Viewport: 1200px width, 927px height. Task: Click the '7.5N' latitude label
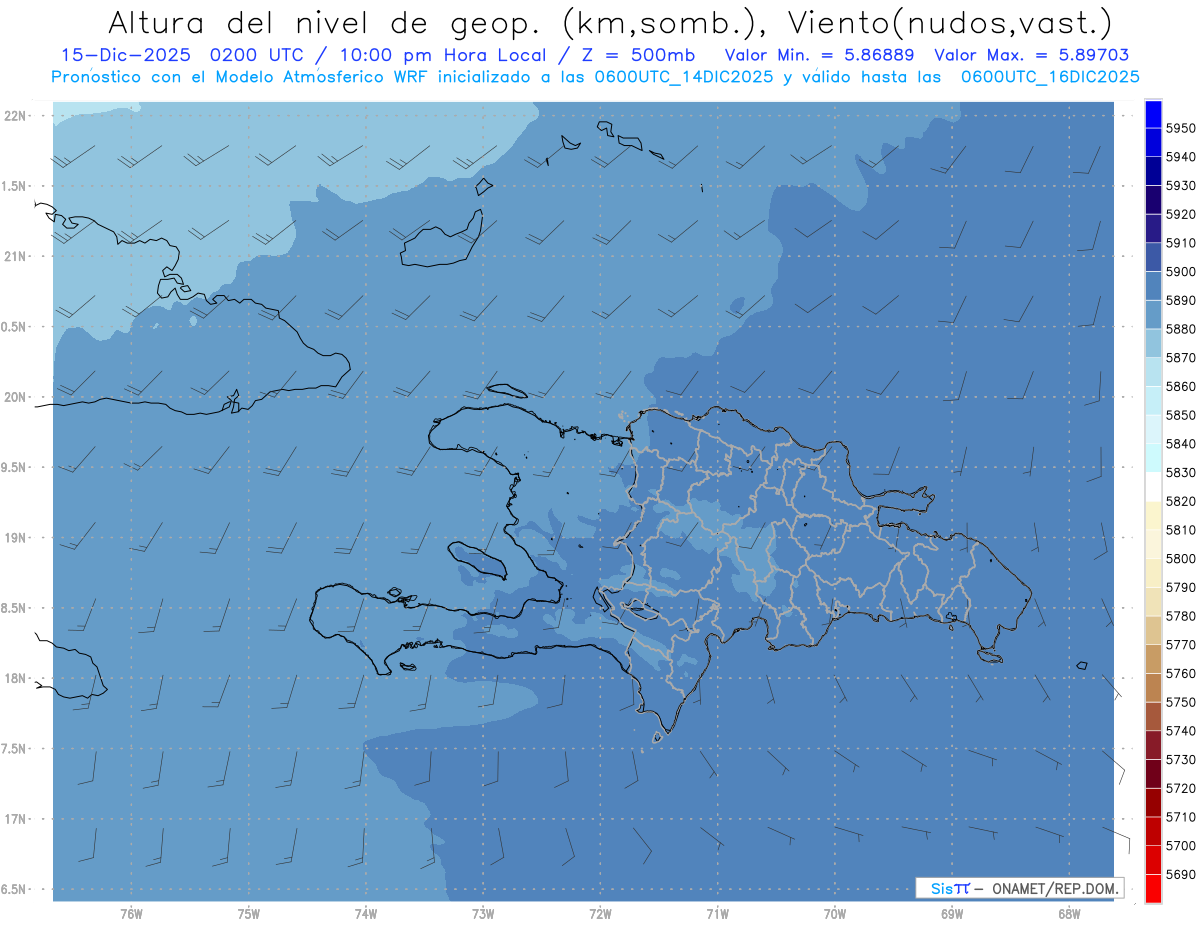tap(14, 749)
